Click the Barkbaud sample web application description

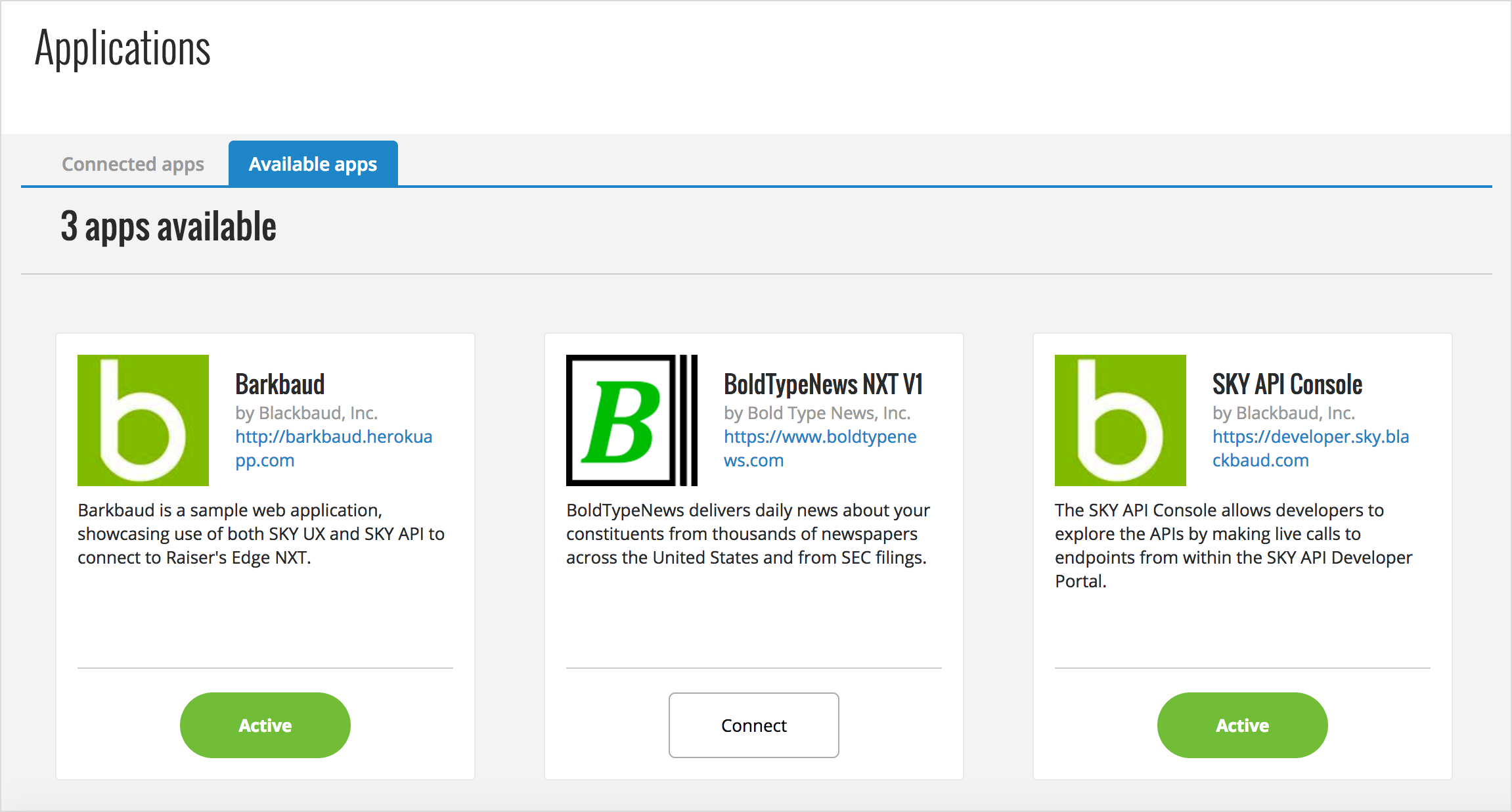[261, 533]
